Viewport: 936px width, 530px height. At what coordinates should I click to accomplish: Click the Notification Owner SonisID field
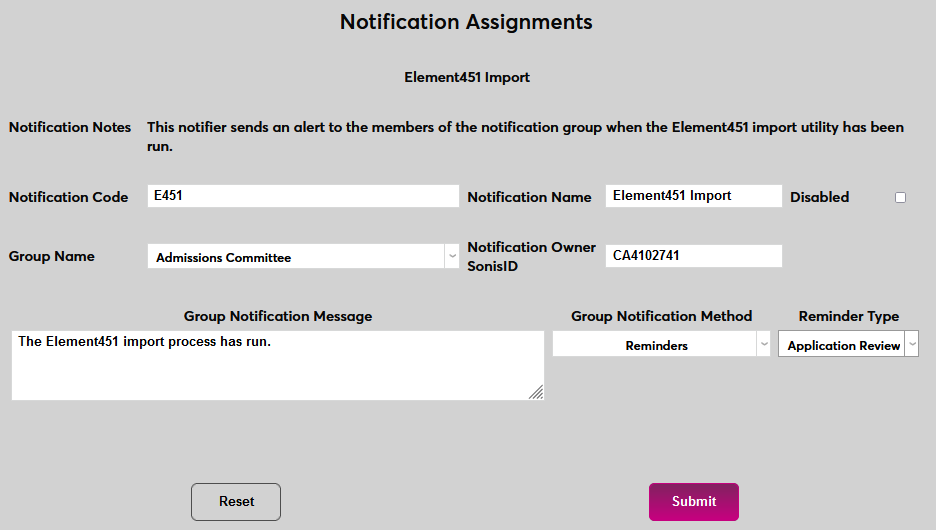[693, 256]
